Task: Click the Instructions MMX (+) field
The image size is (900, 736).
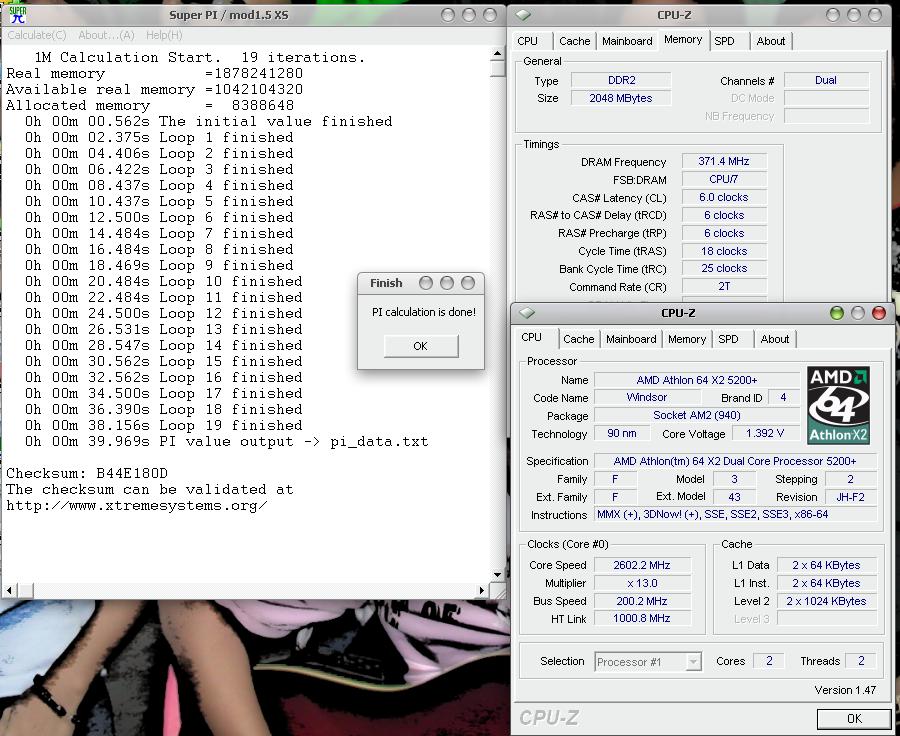Action: [x=735, y=514]
